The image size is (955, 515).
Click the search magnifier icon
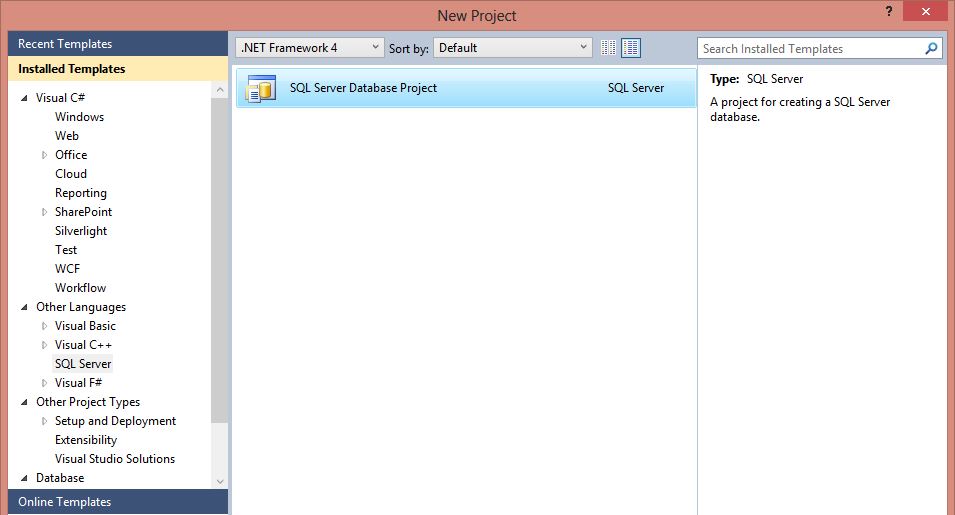[931, 48]
